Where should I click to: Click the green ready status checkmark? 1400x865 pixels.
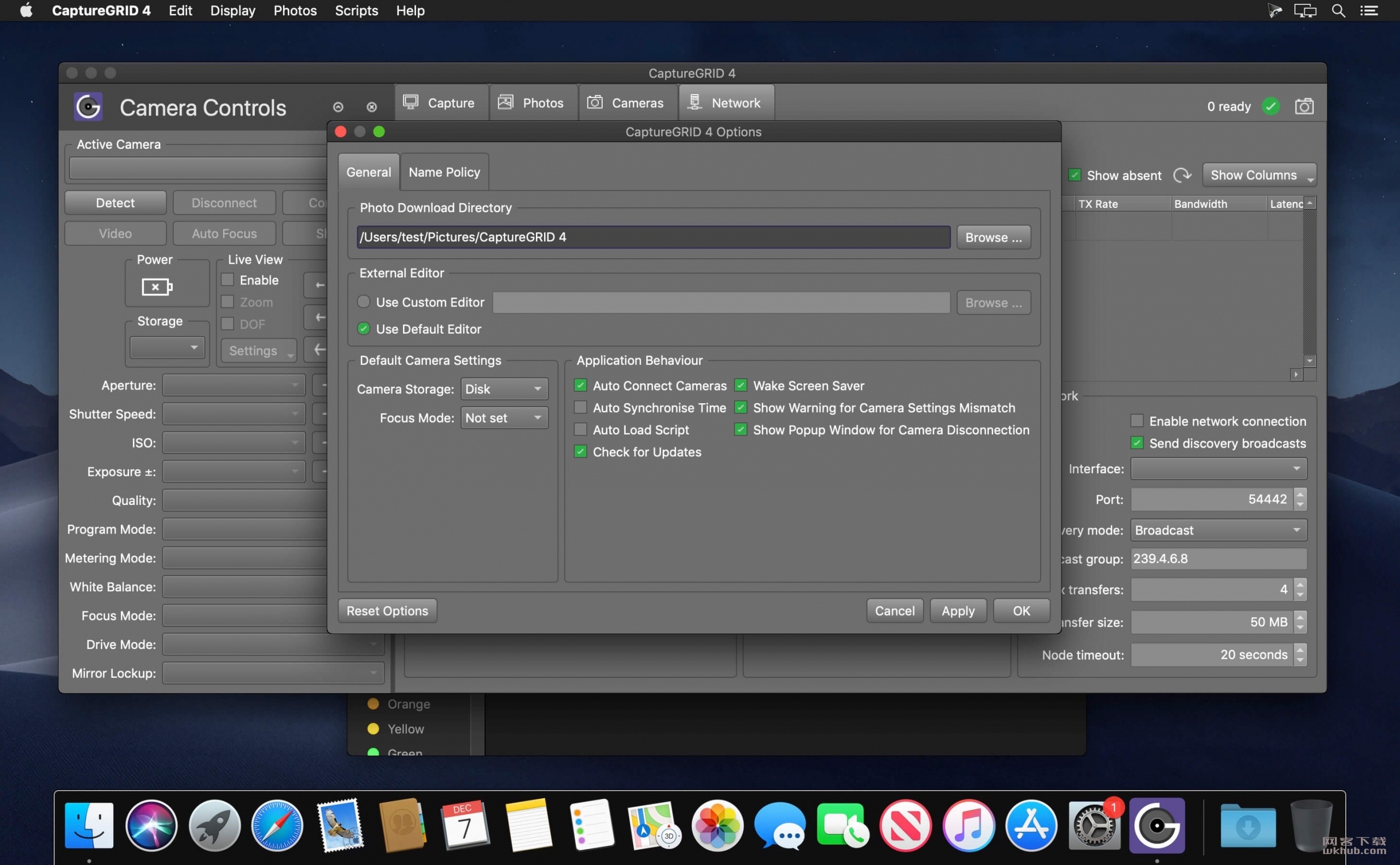pyautogui.click(x=1271, y=106)
